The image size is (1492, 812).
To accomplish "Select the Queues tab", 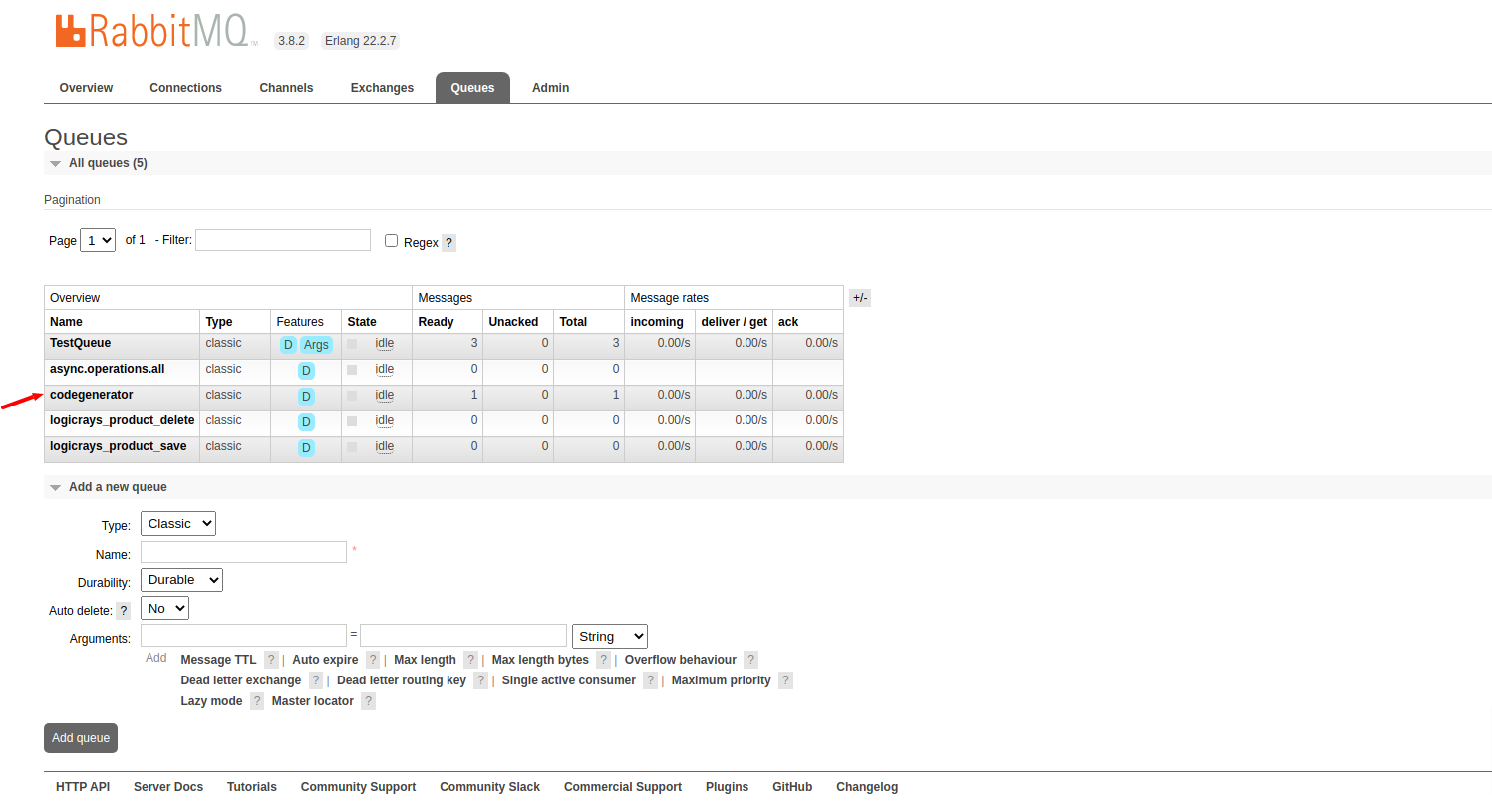I will click(472, 88).
